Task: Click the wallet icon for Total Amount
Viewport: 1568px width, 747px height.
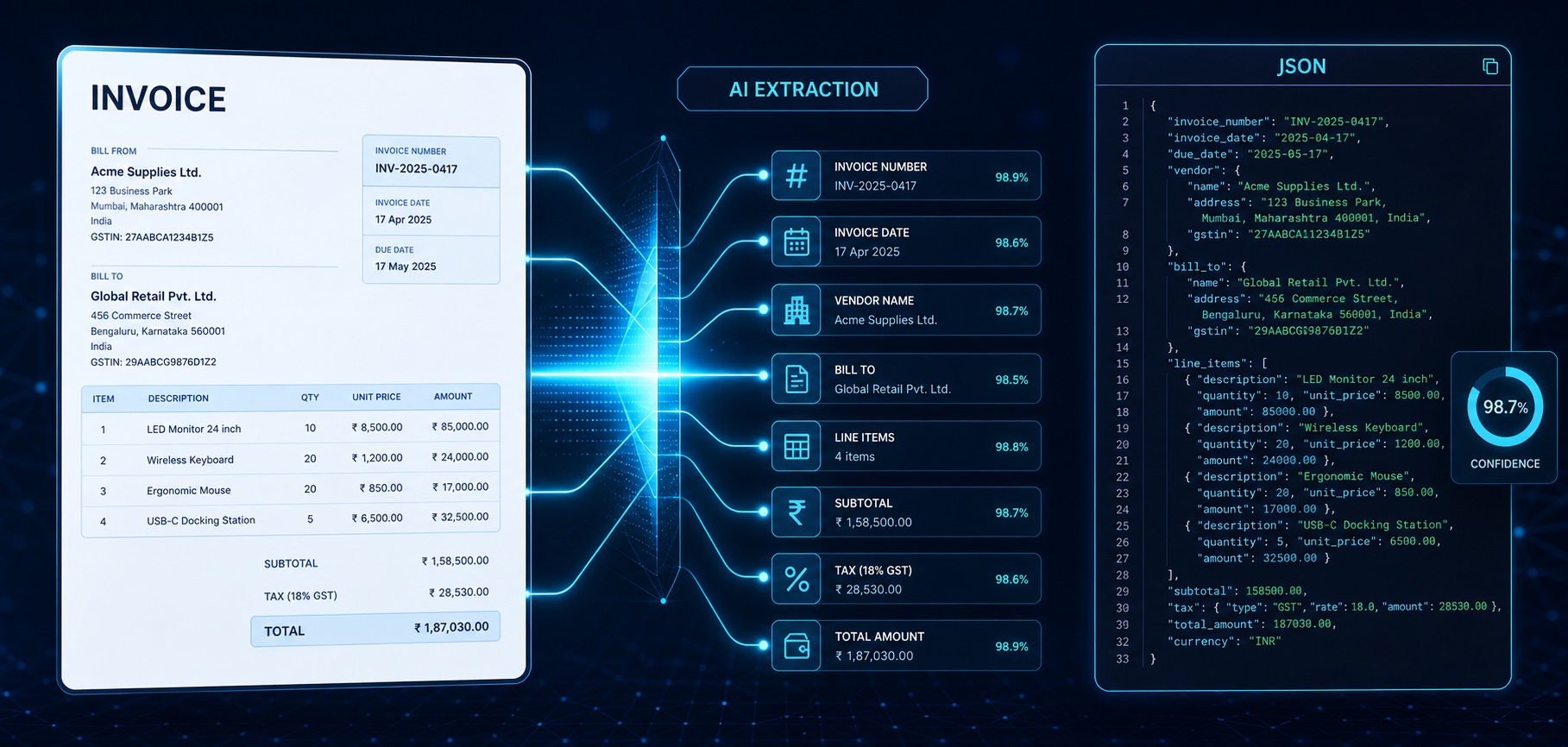Action: pyautogui.click(x=797, y=646)
